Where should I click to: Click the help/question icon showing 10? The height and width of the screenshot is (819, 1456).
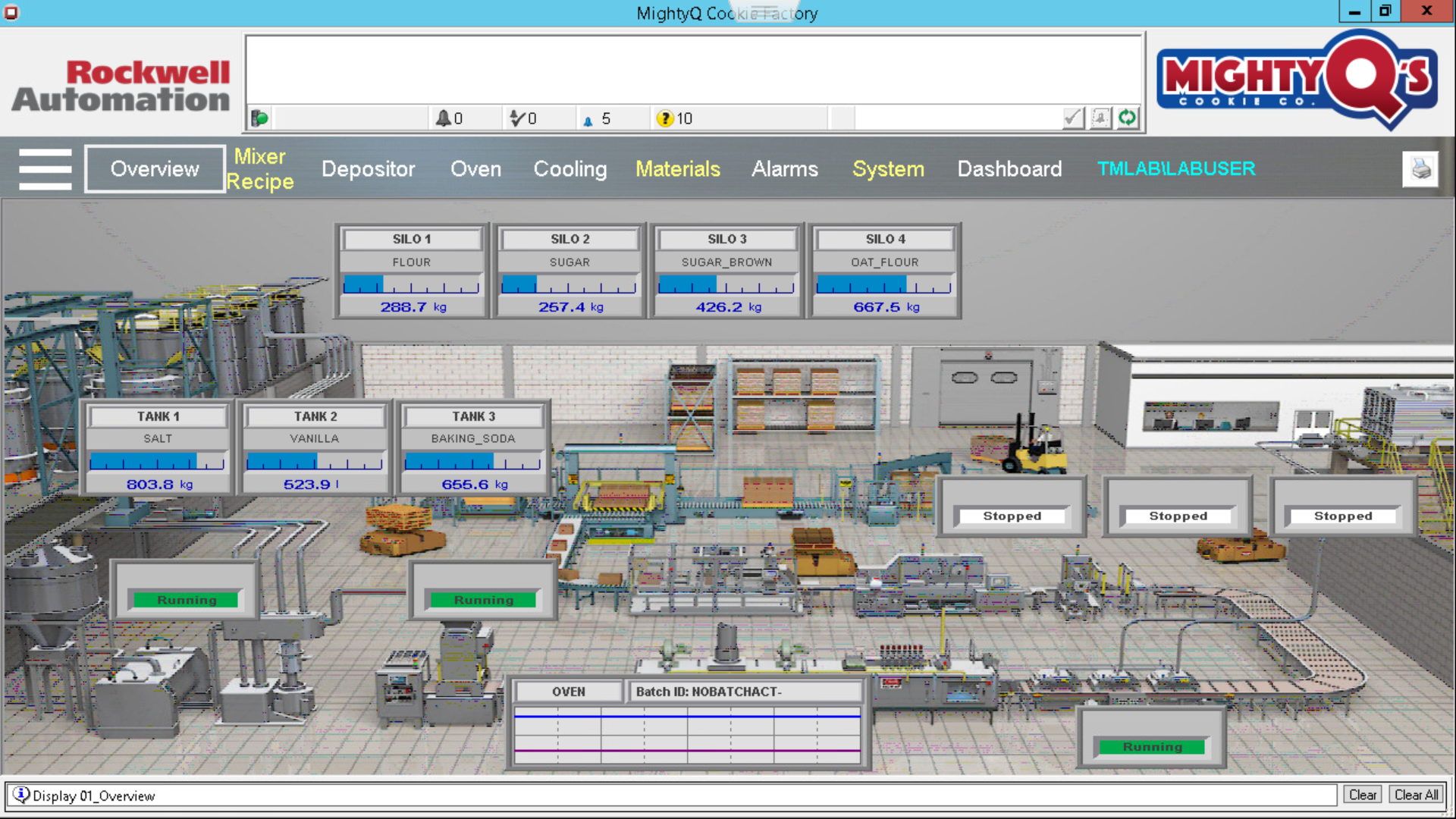click(664, 117)
